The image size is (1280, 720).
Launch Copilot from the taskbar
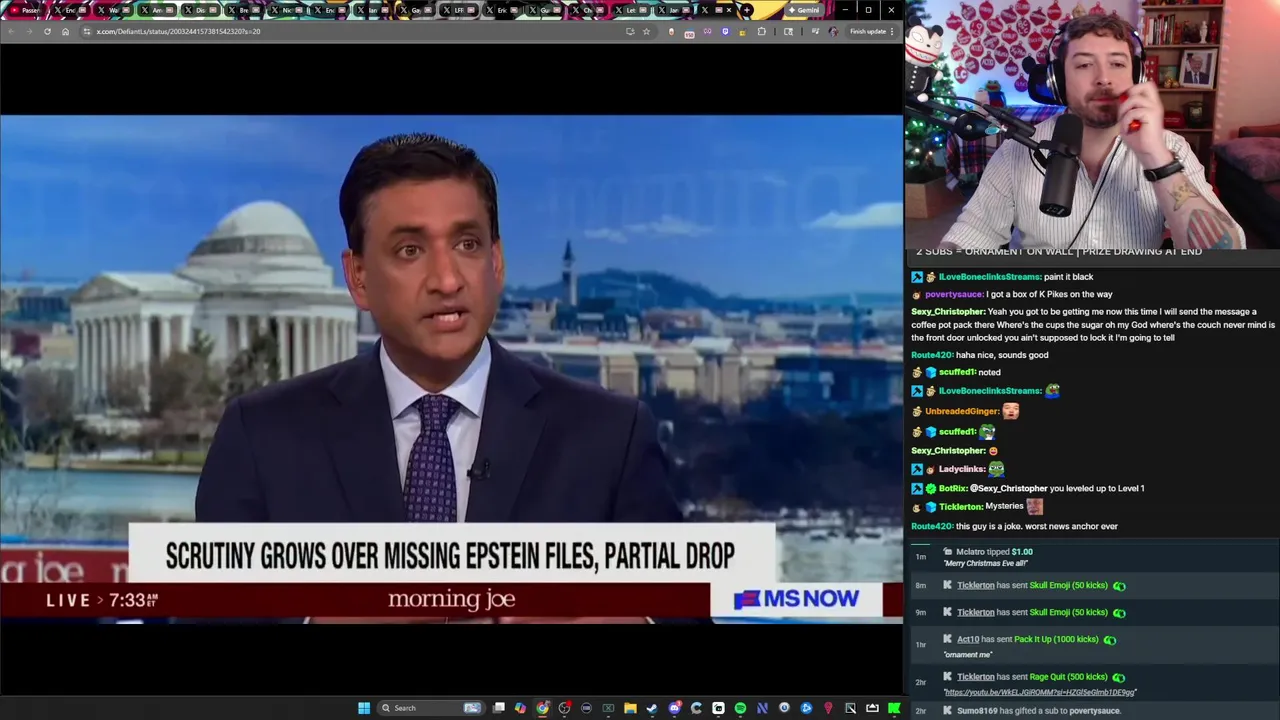click(x=520, y=708)
